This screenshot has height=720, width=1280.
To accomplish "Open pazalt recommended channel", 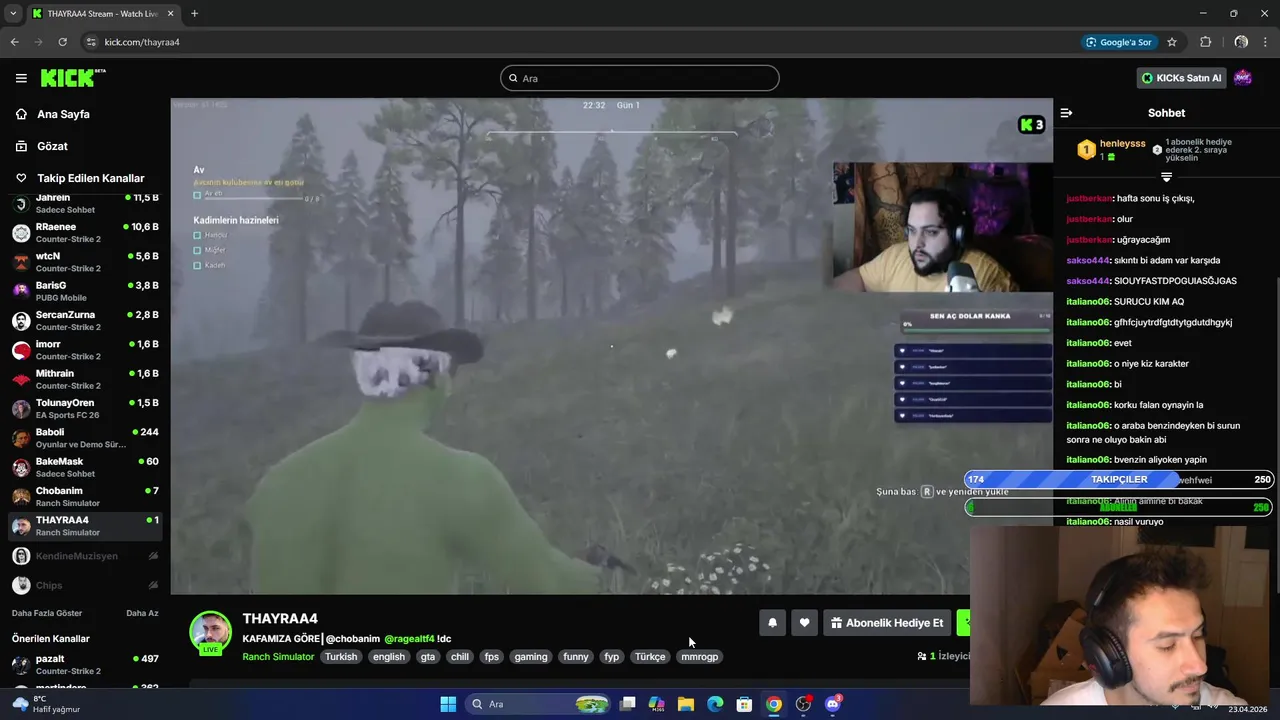I will (84, 664).
